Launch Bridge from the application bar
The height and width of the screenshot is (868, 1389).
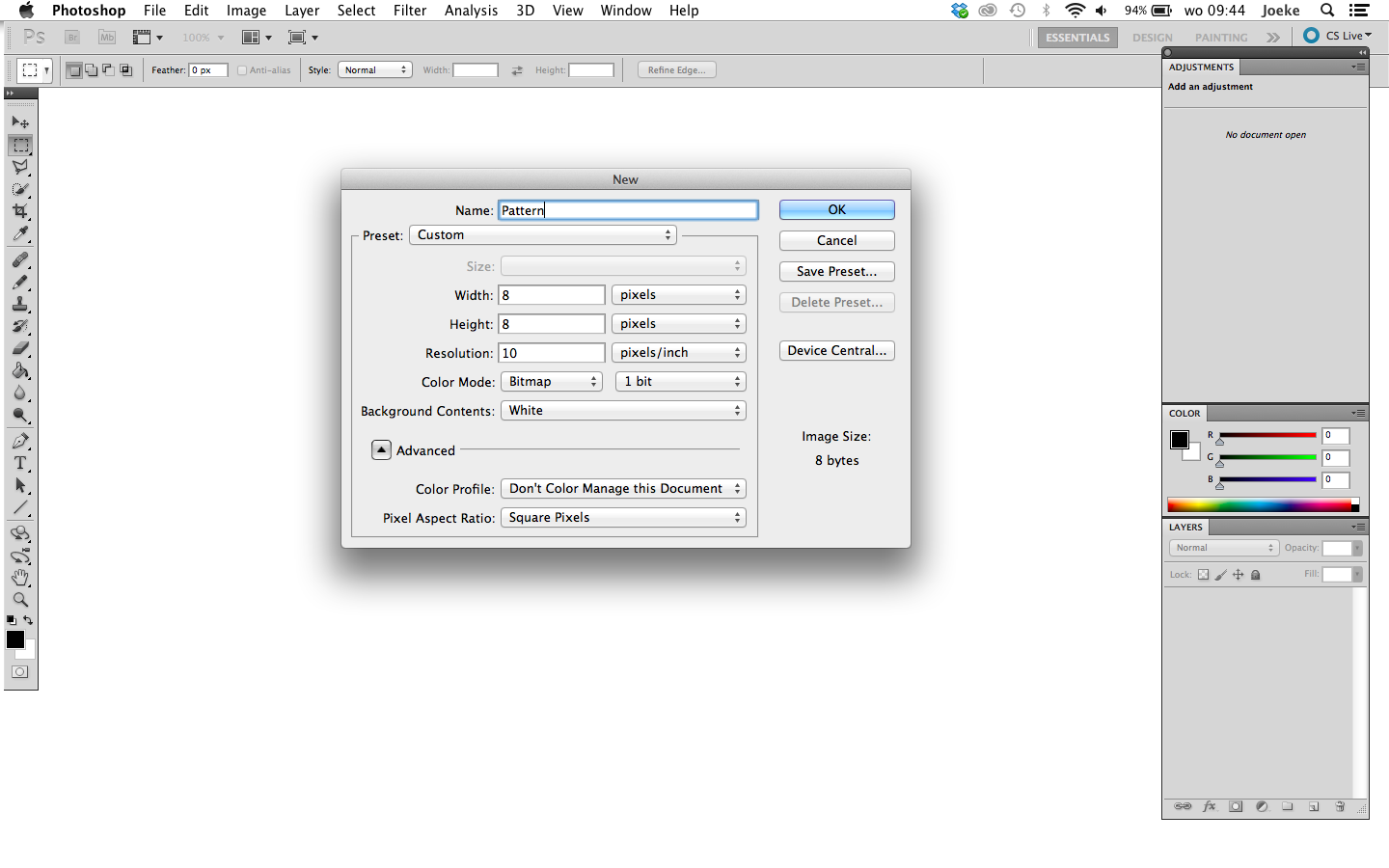click(72, 38)
